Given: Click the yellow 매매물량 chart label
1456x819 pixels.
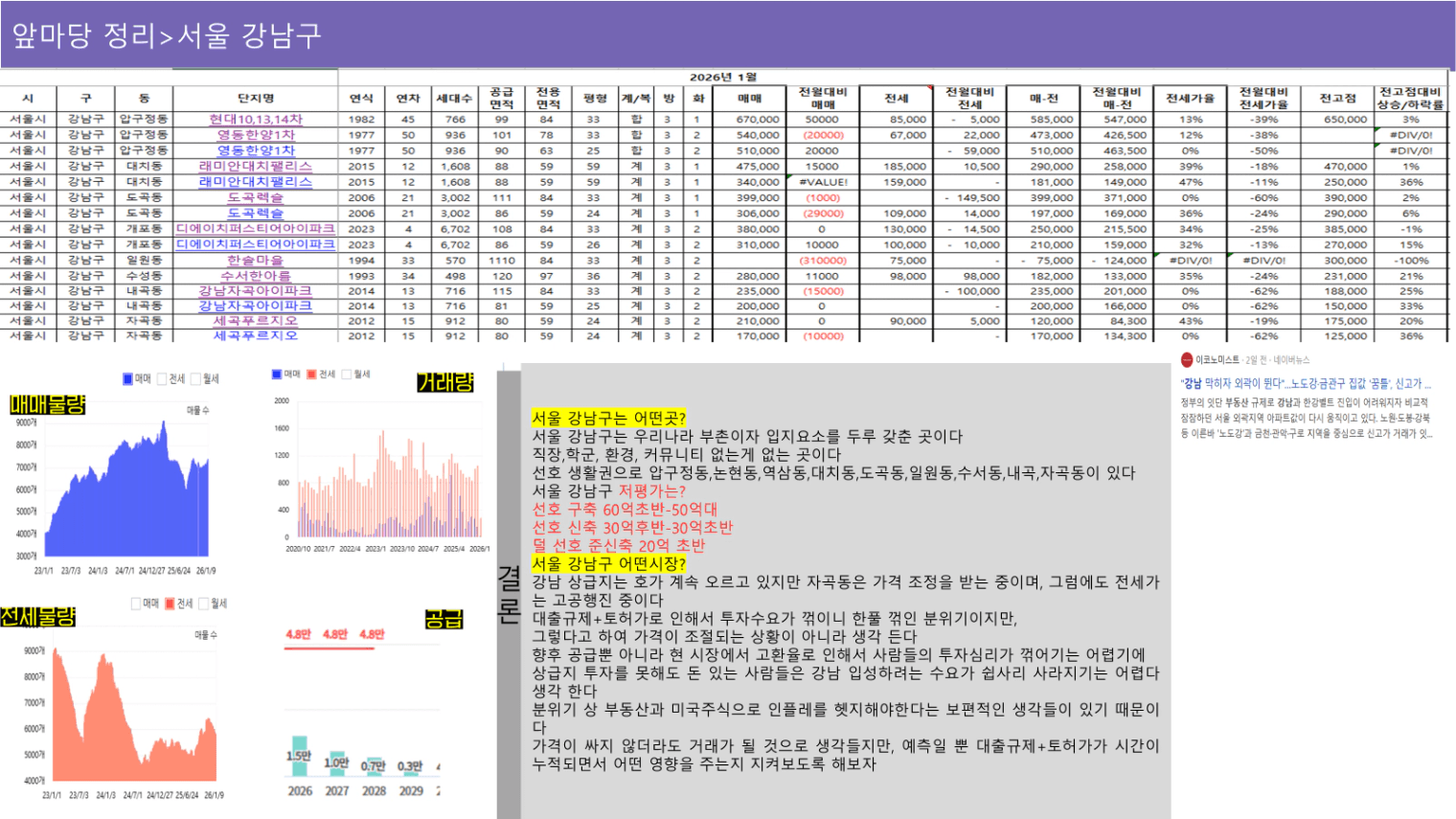Looking at the screenshot, I should tap(47, 405).
